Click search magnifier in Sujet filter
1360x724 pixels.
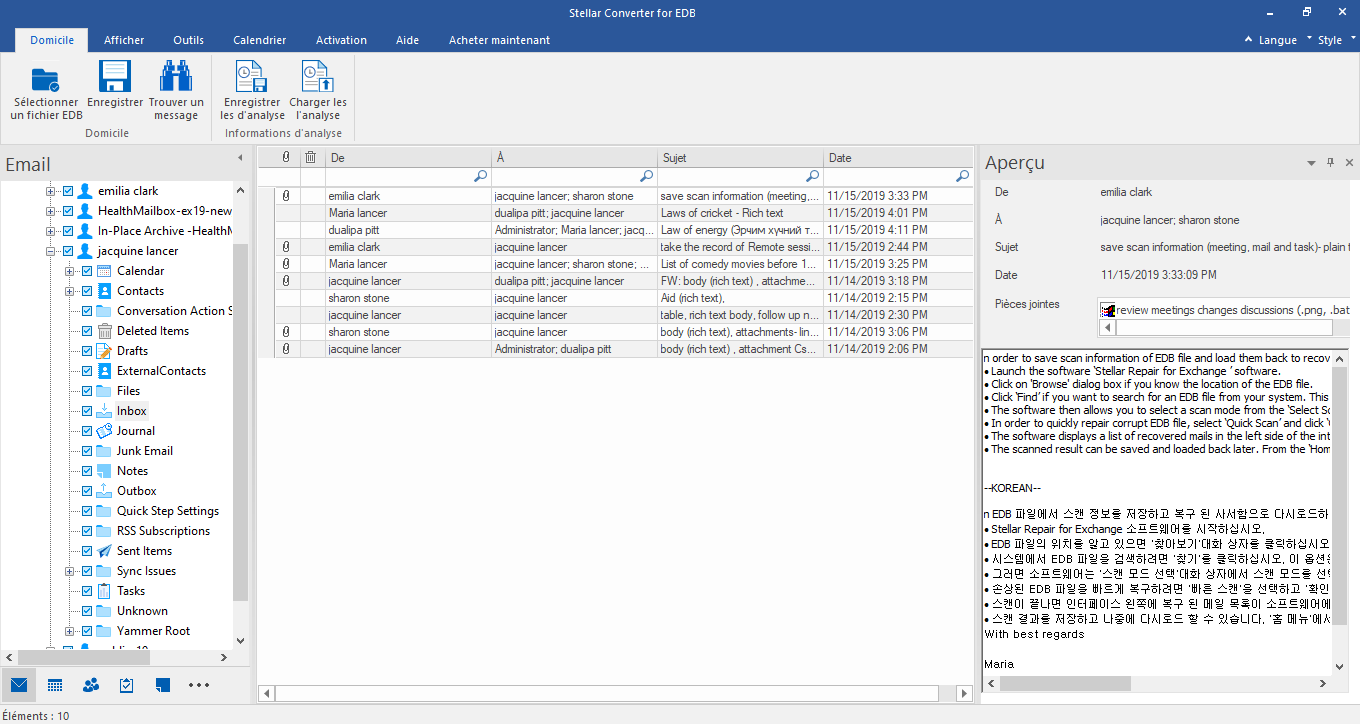tap(813, 176)
